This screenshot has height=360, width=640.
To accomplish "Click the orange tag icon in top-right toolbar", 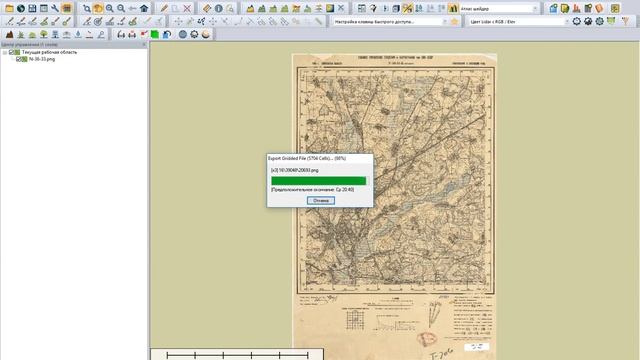I will click(599, 8).
